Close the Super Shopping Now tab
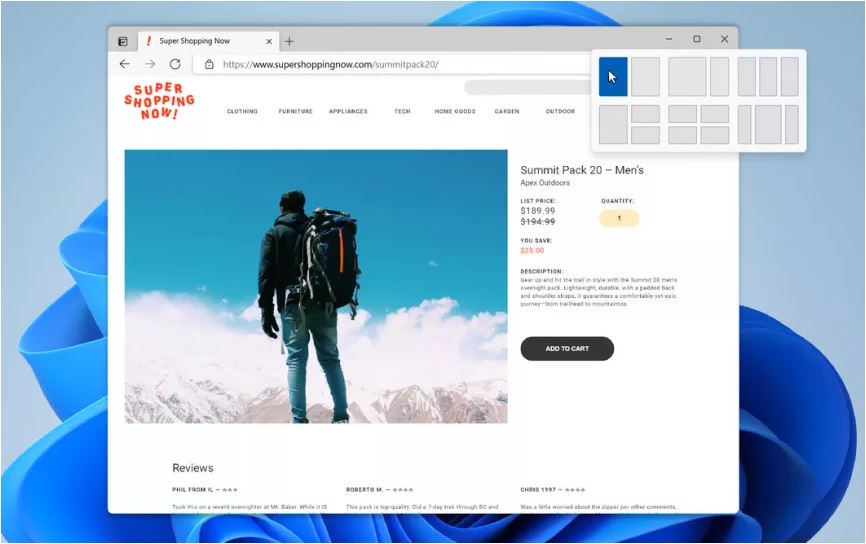 pos(269,41)
